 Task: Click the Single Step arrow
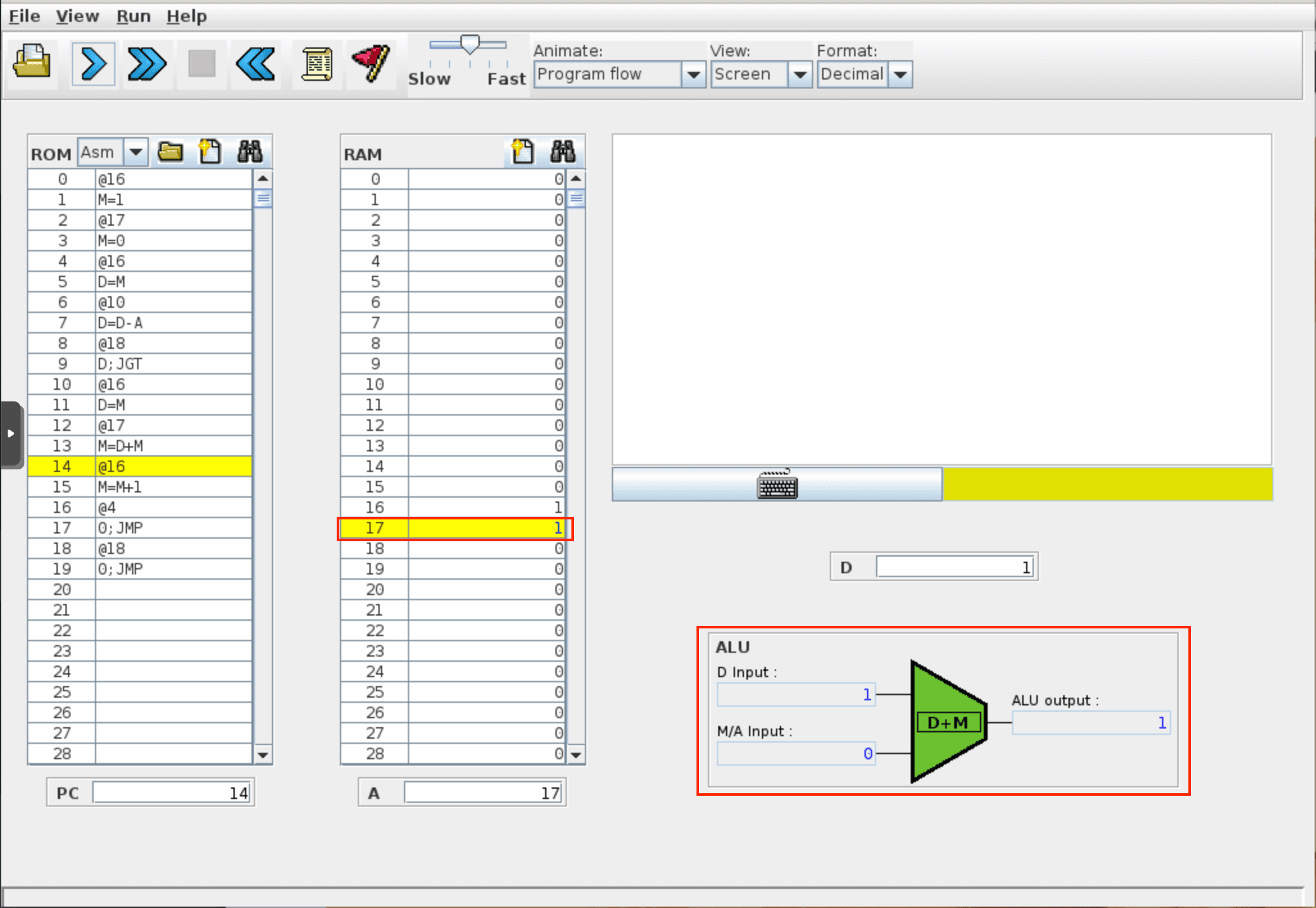[x=94, y=63]
